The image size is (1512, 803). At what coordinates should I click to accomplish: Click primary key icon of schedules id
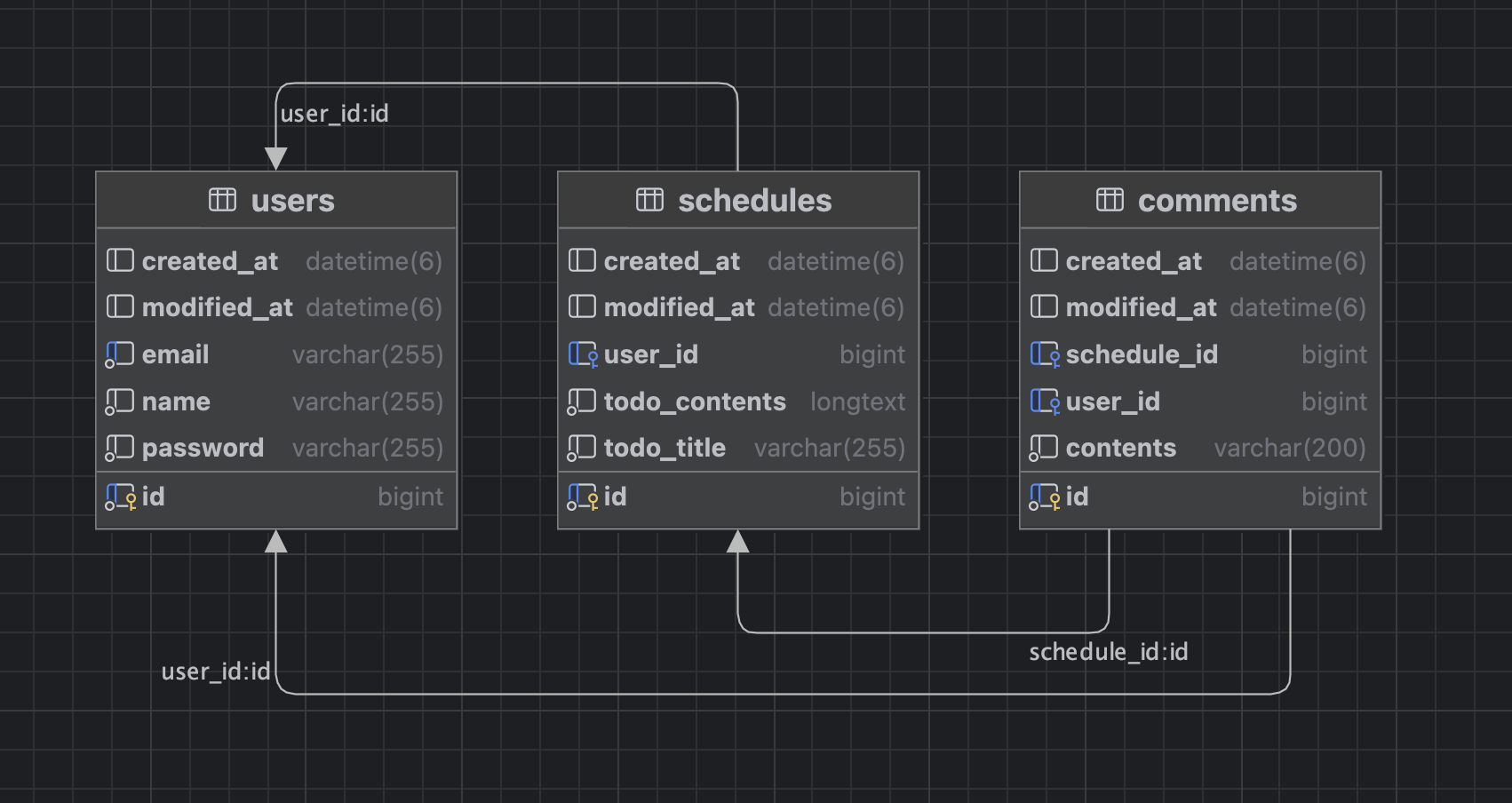(583, 497)
